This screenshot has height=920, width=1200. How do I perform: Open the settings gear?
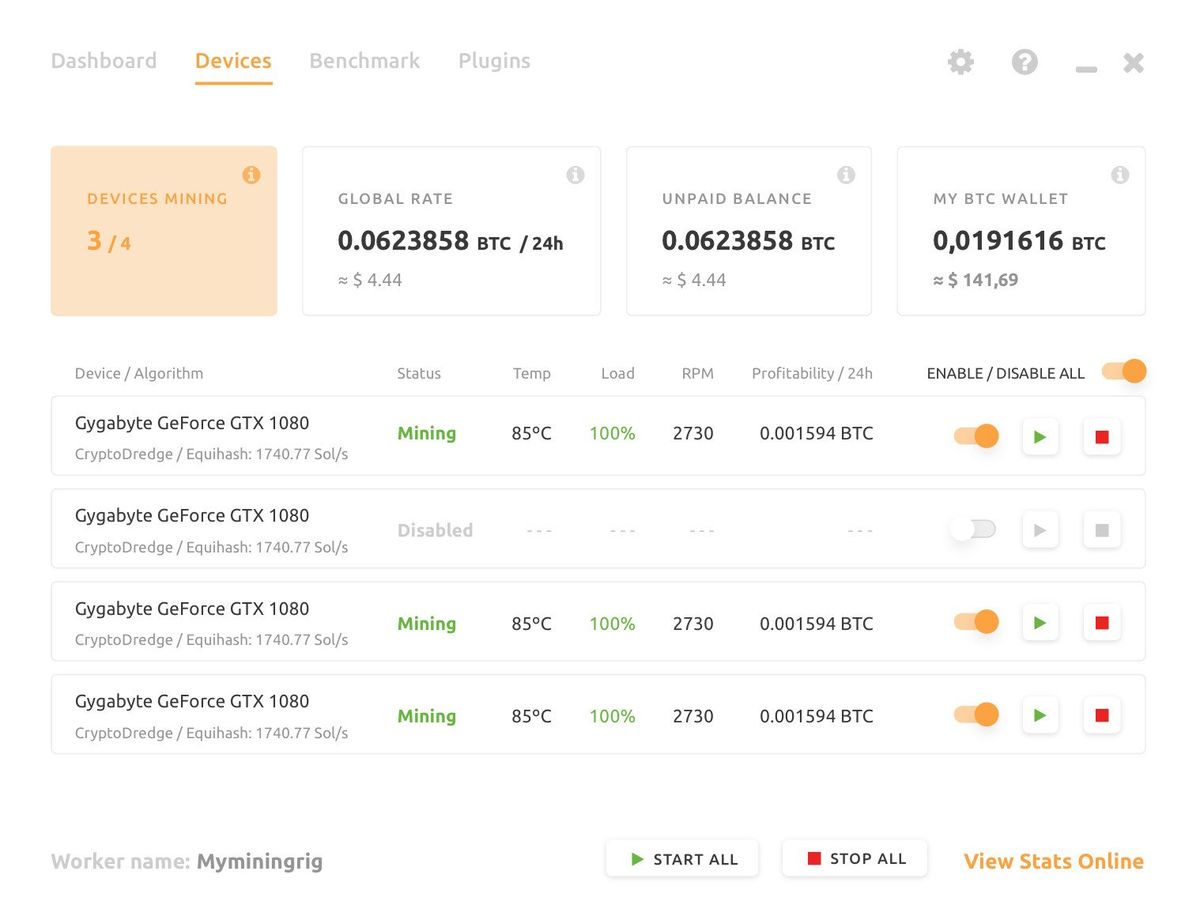coord(960,62)
